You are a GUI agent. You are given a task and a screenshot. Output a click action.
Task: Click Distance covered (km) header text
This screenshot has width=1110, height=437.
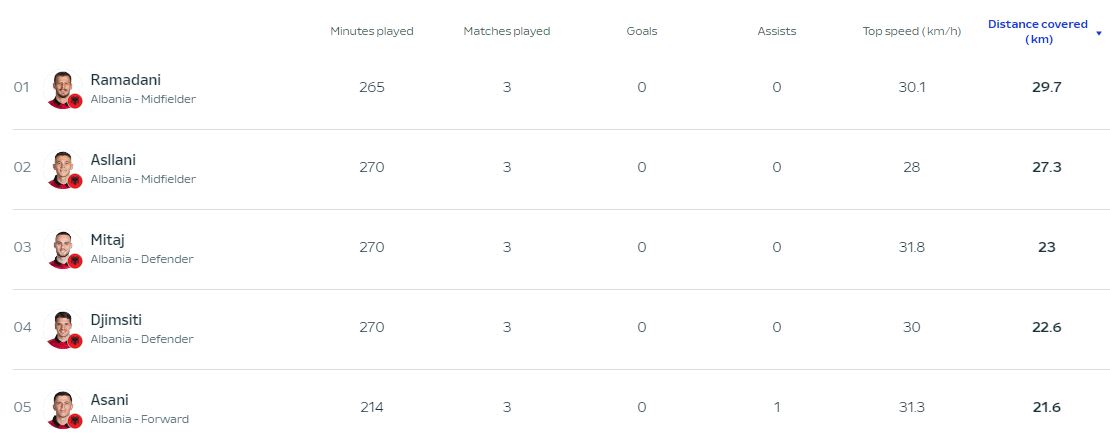point(1038,32)
